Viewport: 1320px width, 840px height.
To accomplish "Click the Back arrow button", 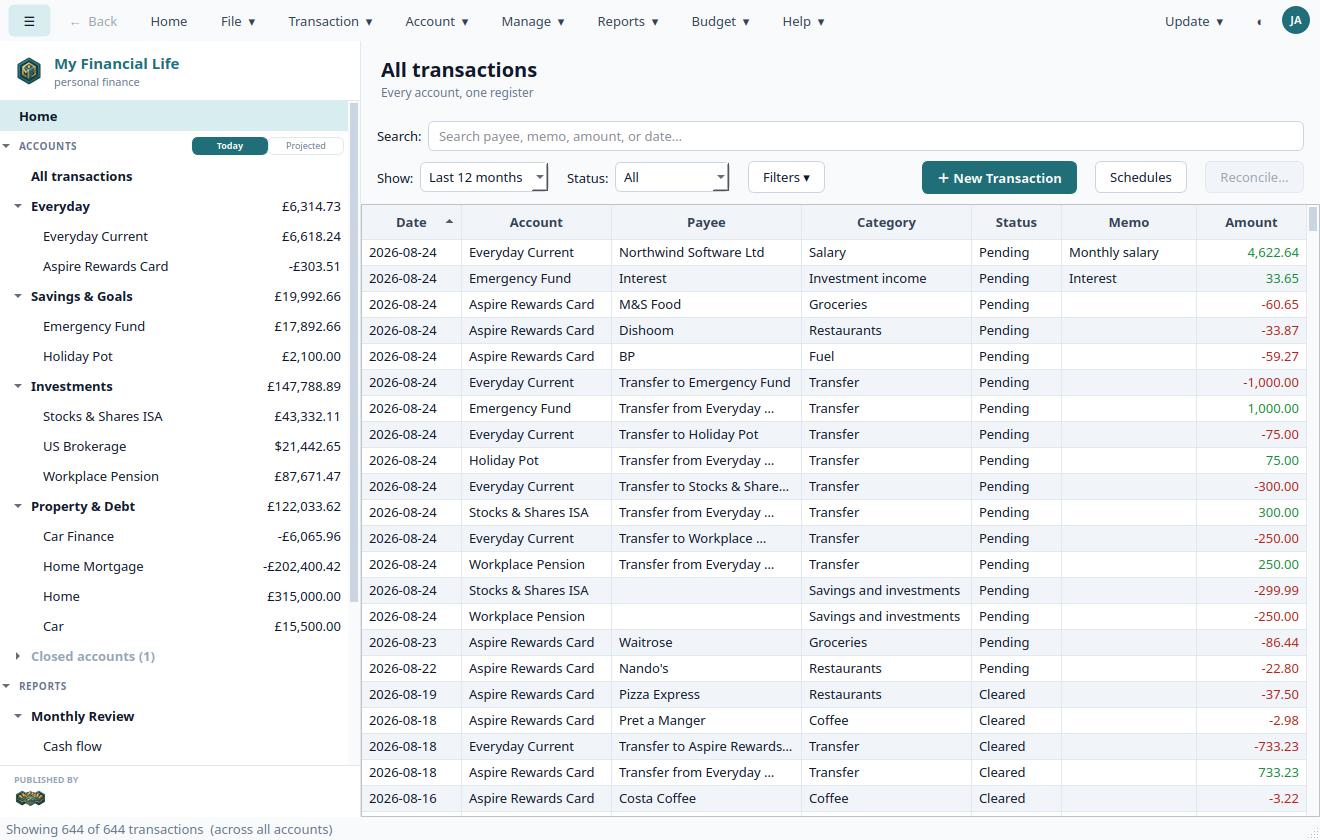I will point(93,21).
